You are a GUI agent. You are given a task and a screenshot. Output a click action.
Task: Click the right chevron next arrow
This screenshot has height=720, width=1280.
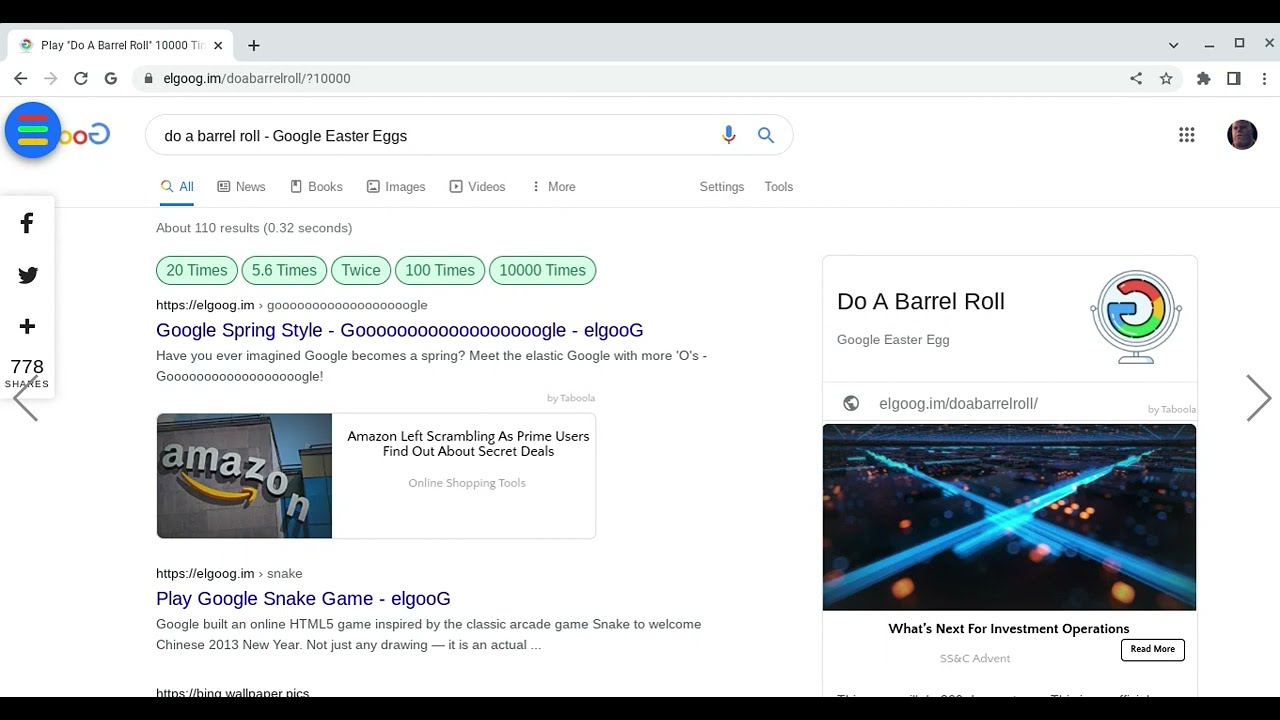point(1258,398)
